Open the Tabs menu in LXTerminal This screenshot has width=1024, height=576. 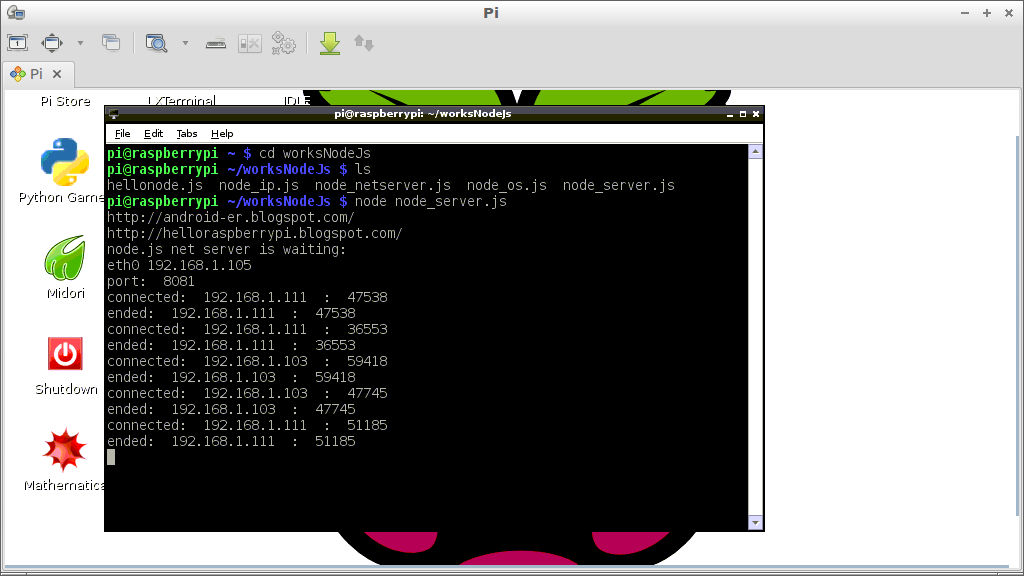(x=187, y=133)
